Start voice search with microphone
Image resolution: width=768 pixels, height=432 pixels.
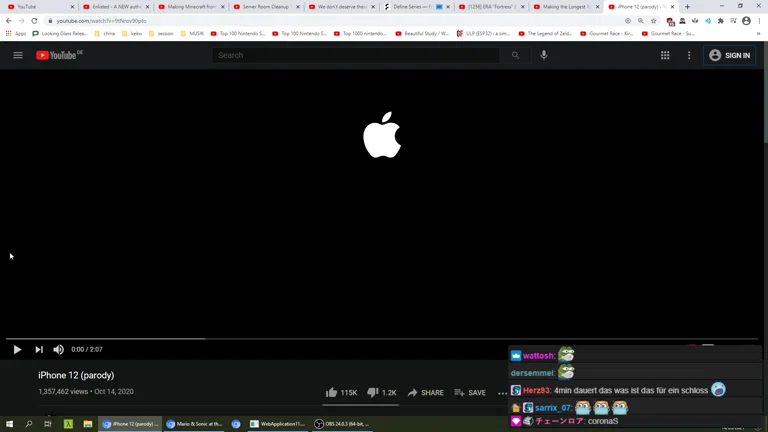click(x=544, y=55)
